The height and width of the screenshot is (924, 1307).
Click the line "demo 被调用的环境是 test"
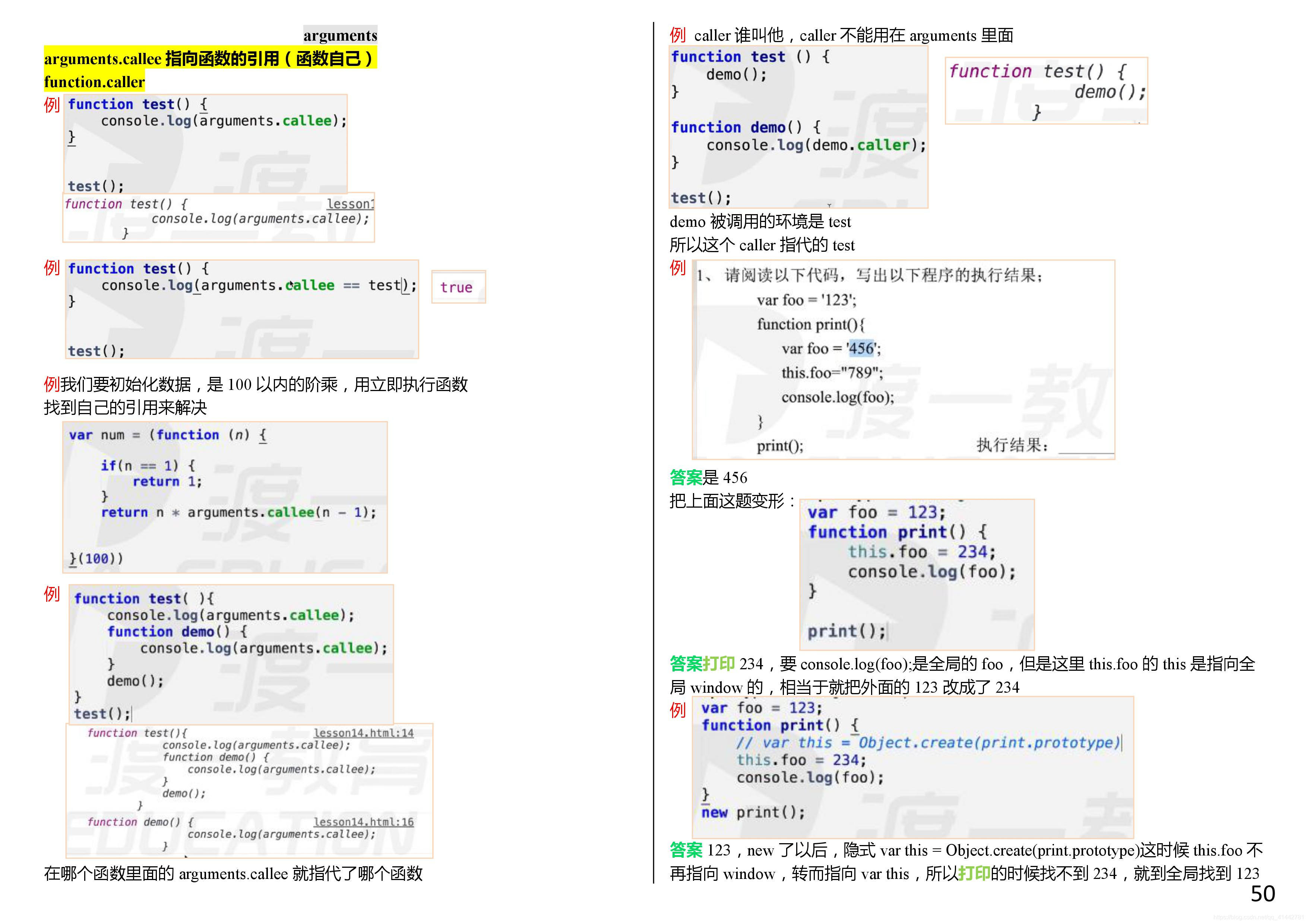tap(760, 222)
